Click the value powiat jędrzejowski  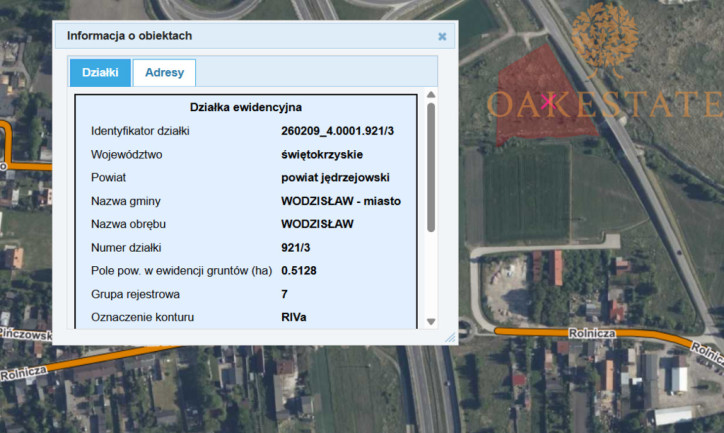pyautogui.click(x=335, y=178)
